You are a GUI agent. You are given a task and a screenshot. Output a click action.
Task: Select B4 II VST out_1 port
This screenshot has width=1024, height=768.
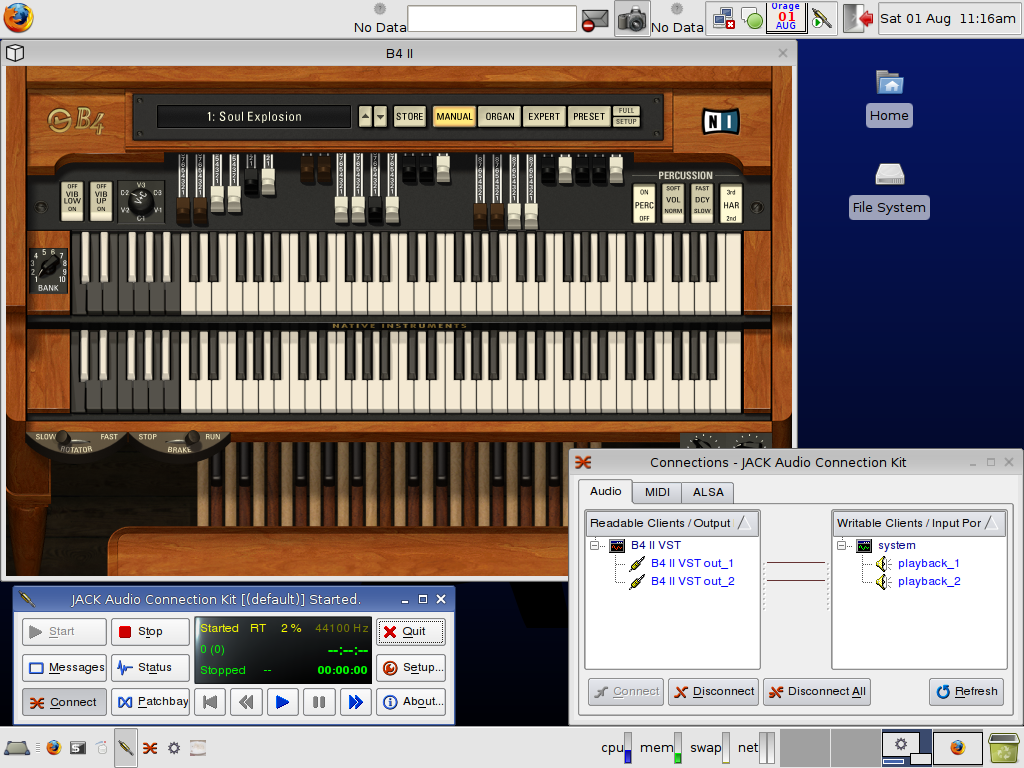[x=692, y=563]
